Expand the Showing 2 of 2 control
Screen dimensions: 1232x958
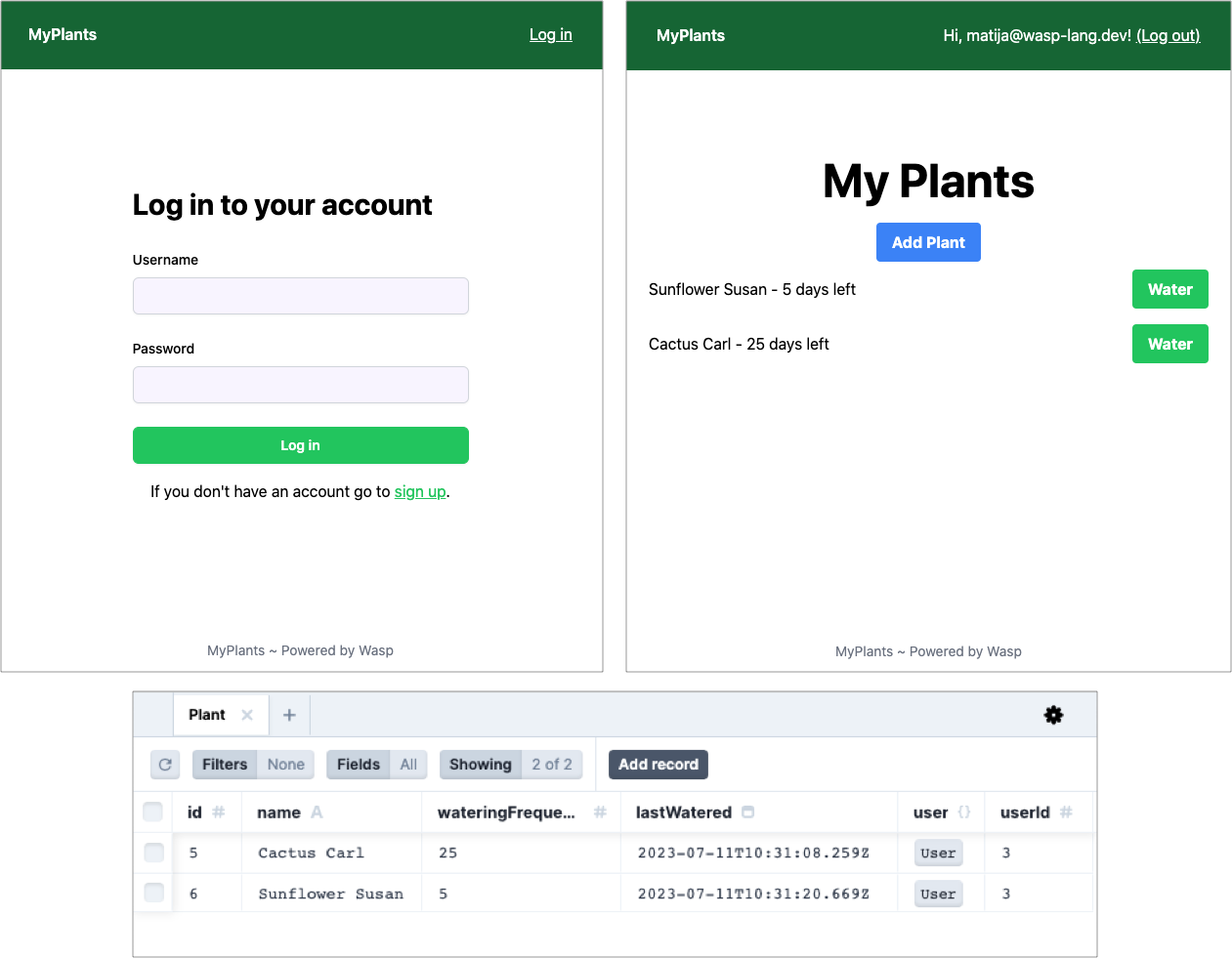[x=510, y=765]
